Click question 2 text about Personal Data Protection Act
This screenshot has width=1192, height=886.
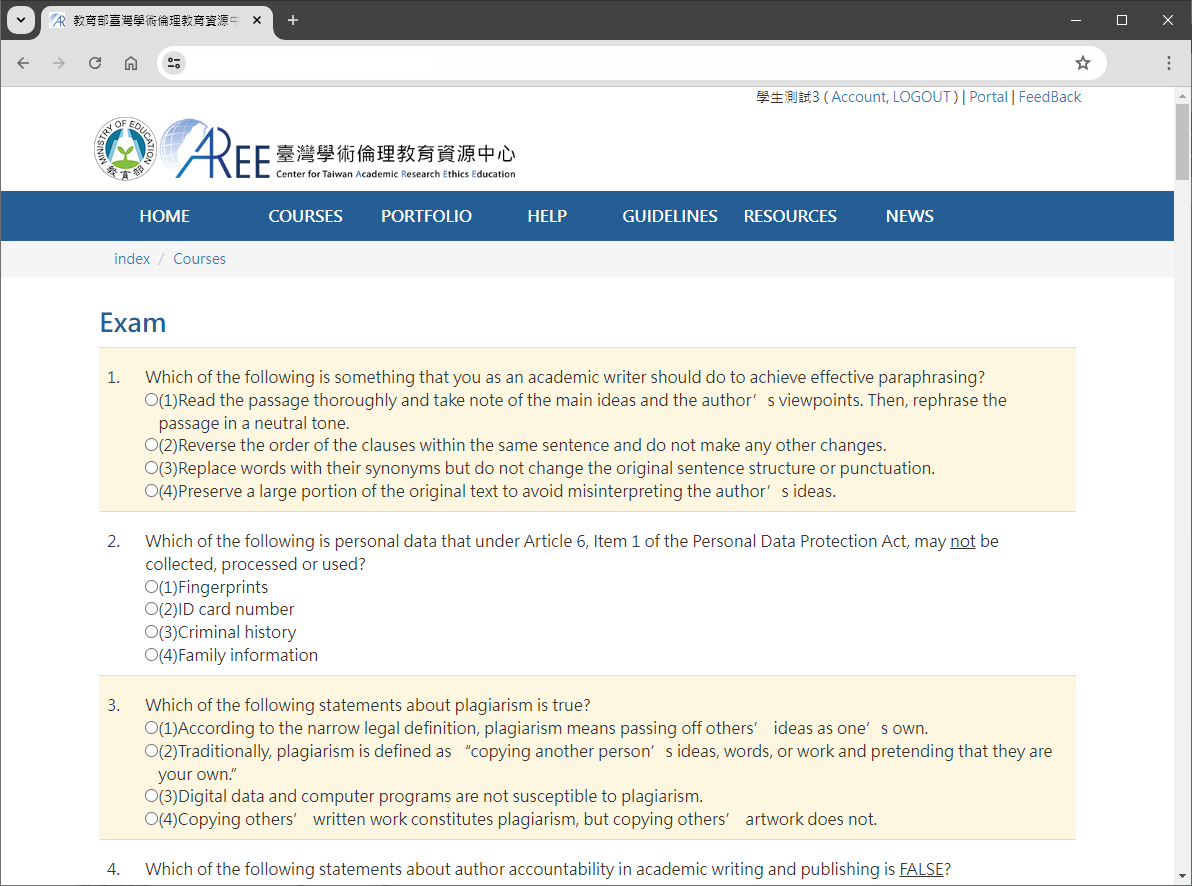[572, 552]
